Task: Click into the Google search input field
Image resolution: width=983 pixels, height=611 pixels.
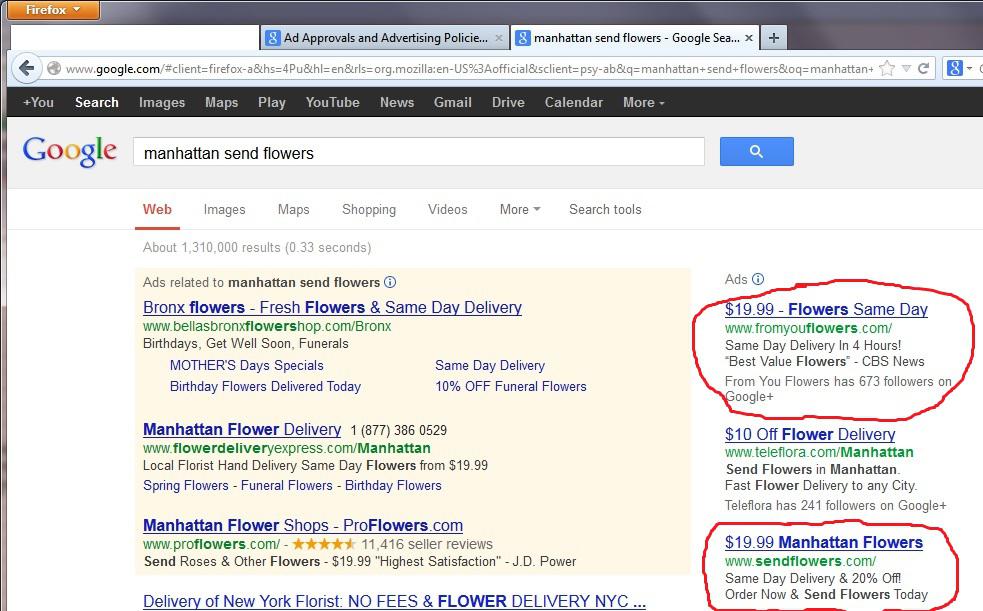Action: pyautogui.click(x=419, y=152)
